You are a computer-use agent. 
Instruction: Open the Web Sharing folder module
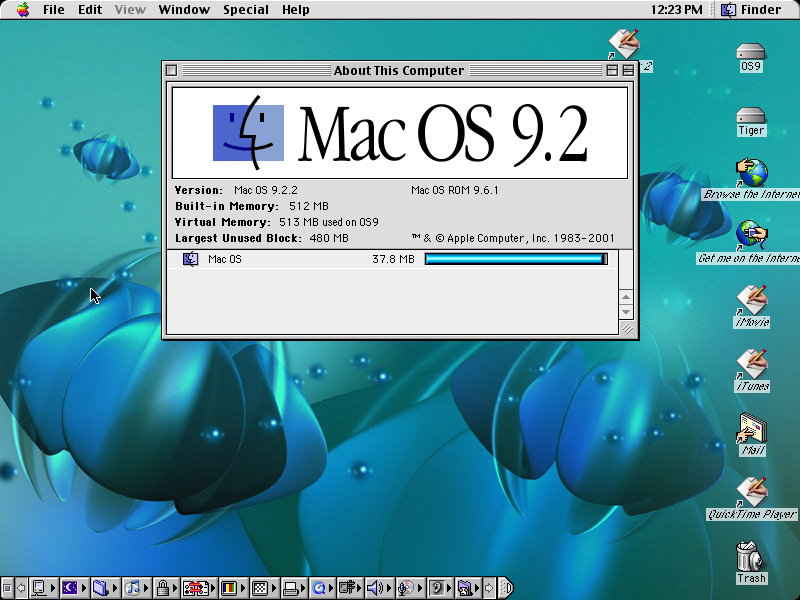click(468, 588)
